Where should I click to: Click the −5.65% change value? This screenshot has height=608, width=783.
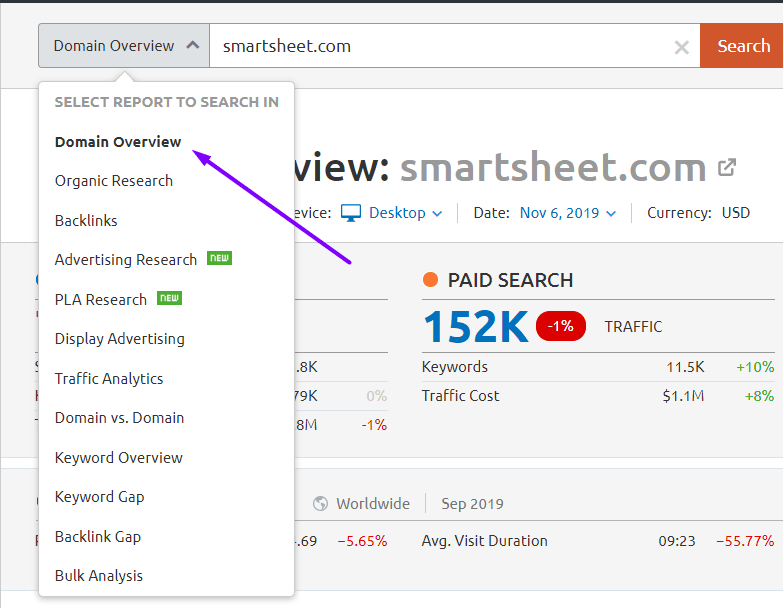pyautogui.click(x=363, y=541)
